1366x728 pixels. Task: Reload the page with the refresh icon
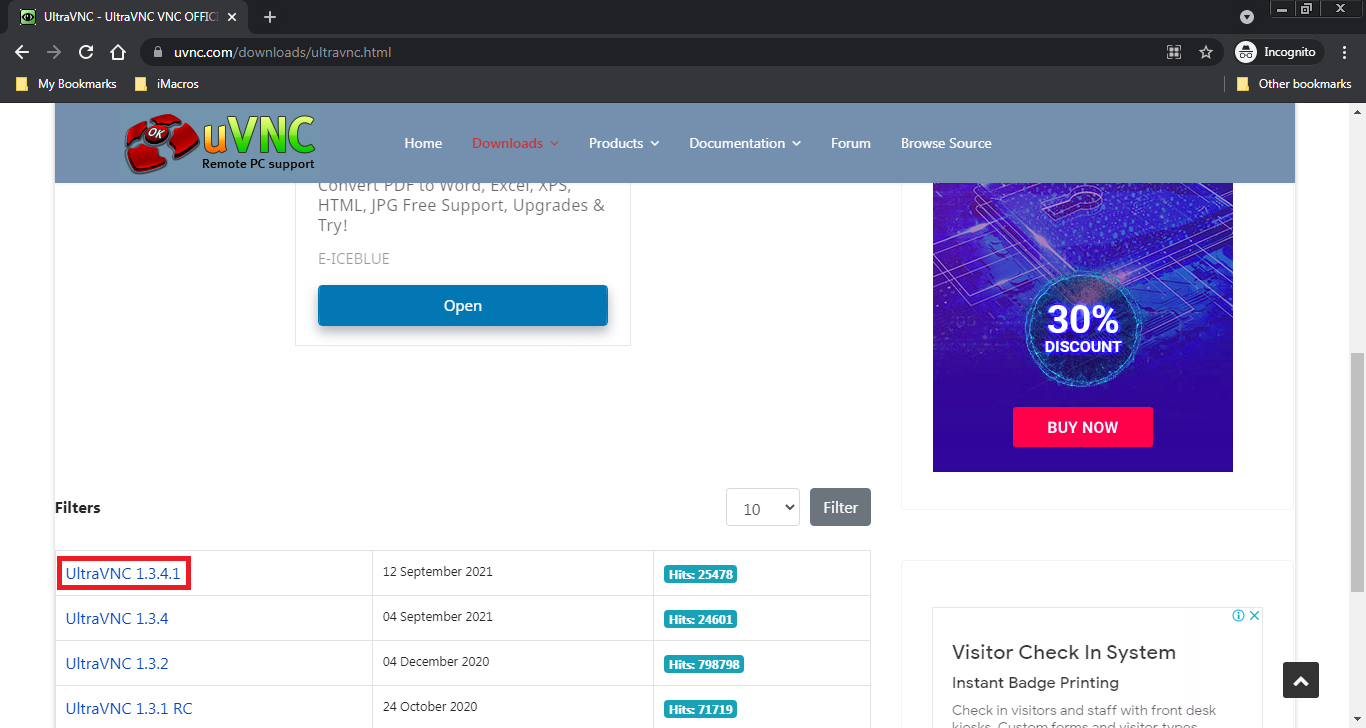click(86, 52)
